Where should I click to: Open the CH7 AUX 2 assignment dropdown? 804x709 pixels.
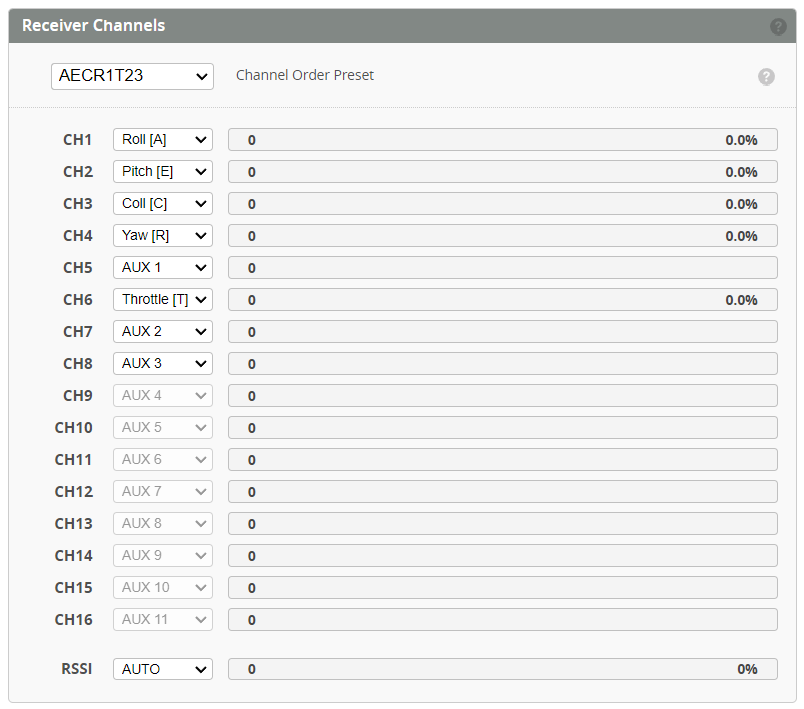tap(162, 331)
